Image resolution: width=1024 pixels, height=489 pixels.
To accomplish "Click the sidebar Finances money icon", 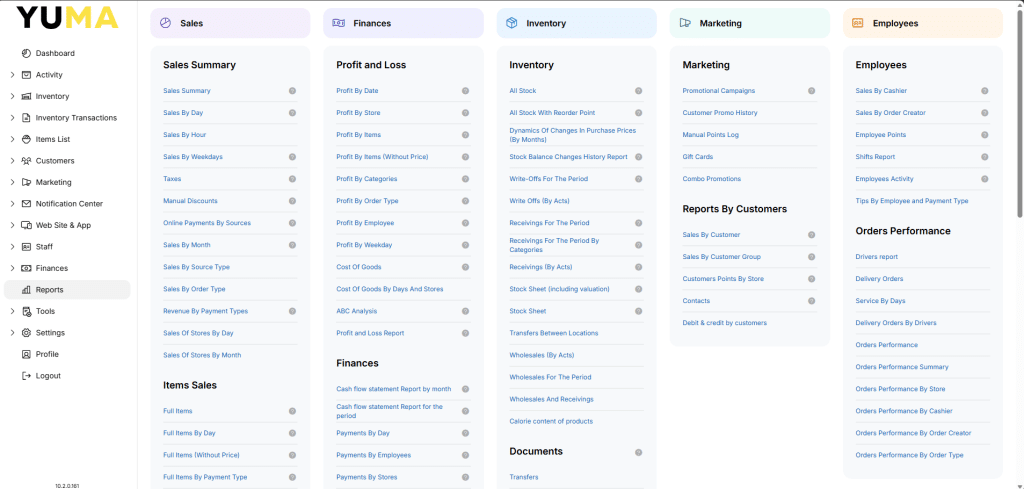I will (x=26, y=268).
